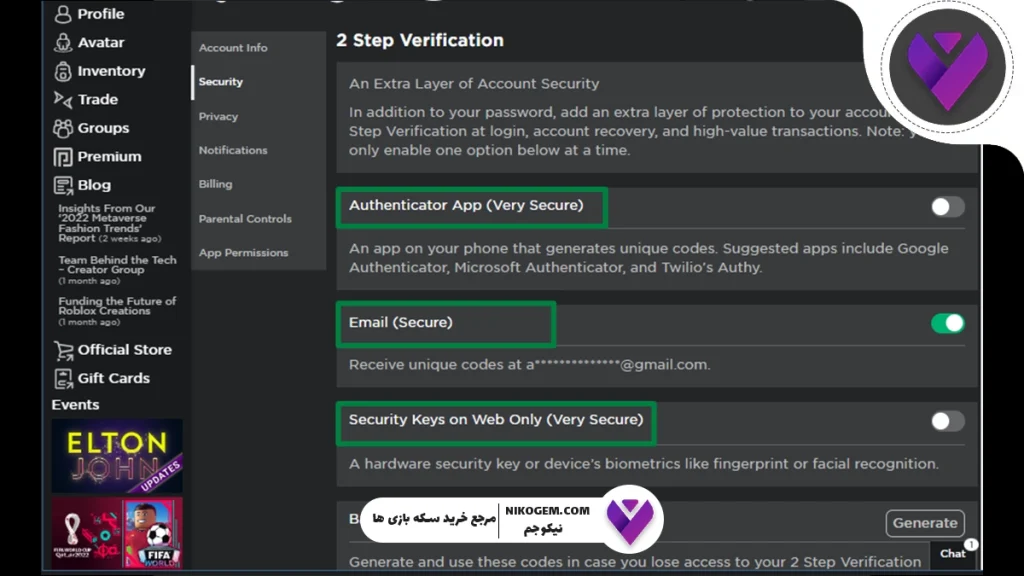Open the Notifications settings tab
This screenshot has width=1024, height=576.
pyautogui.click(x=232, y=150)
